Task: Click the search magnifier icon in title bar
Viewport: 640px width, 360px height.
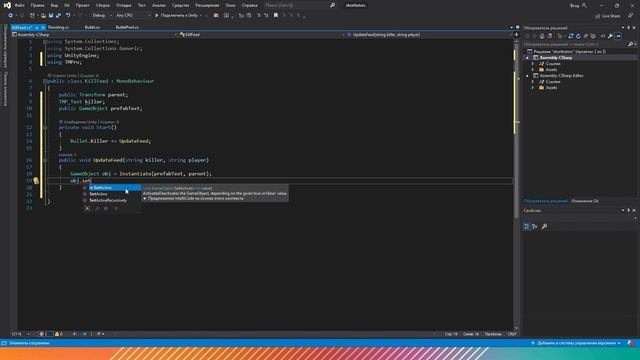Action: coord(333,5)
